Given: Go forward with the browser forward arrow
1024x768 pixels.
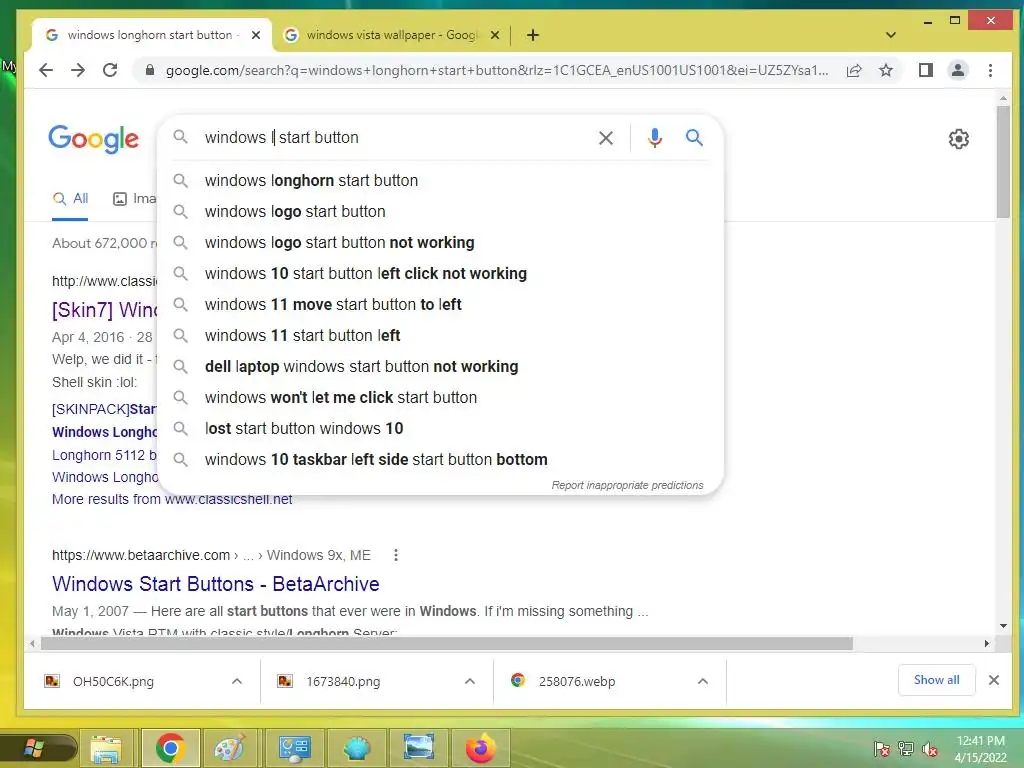Looking at the screenshot, I should pos(78,70).
